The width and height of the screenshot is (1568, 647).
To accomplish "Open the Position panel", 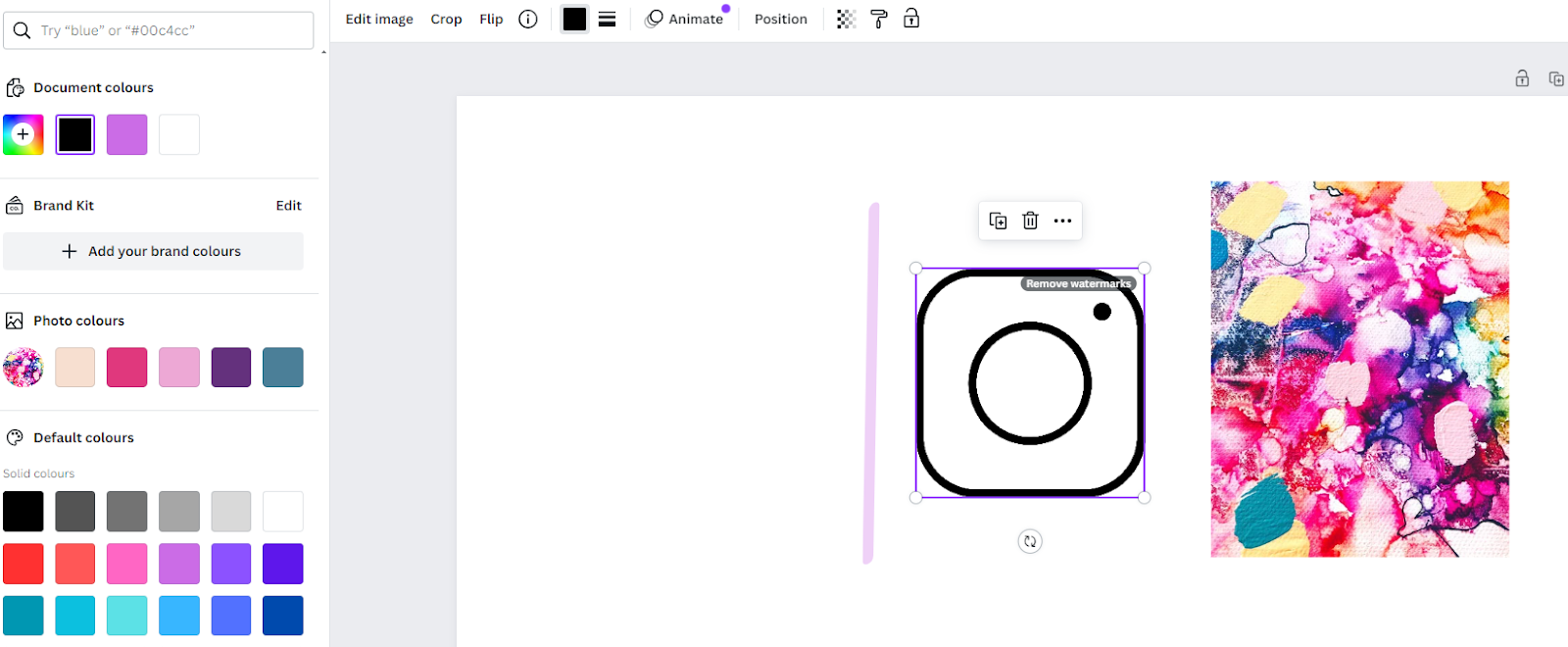I will coord(781,19).
